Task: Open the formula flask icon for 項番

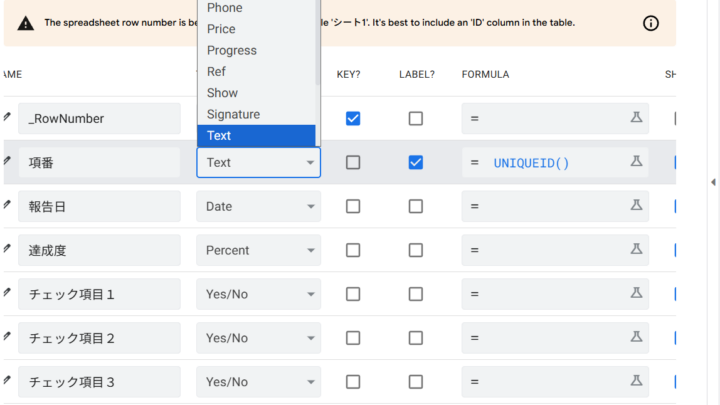Action: point(635,162)
